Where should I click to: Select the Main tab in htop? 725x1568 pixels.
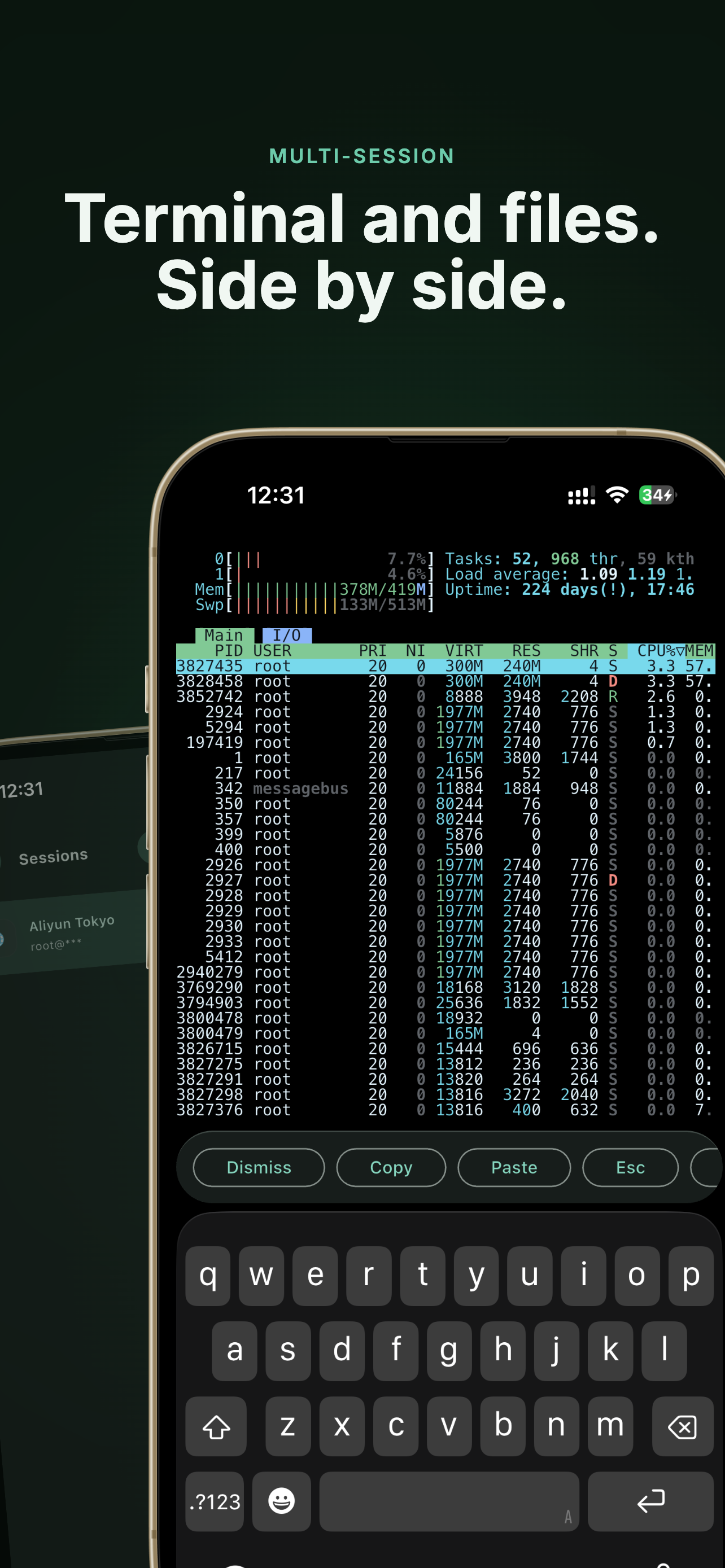[224, 636]
